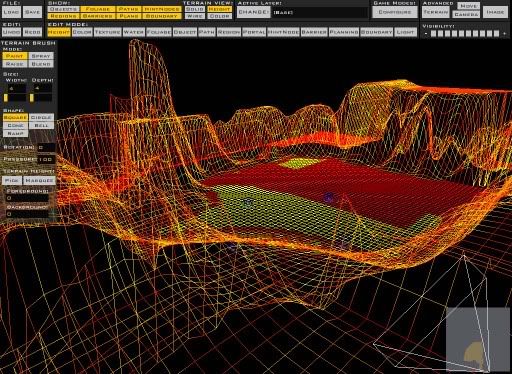Click the Undo button
The height and width of the screenshot is (374, 512).
pos(11,32)
